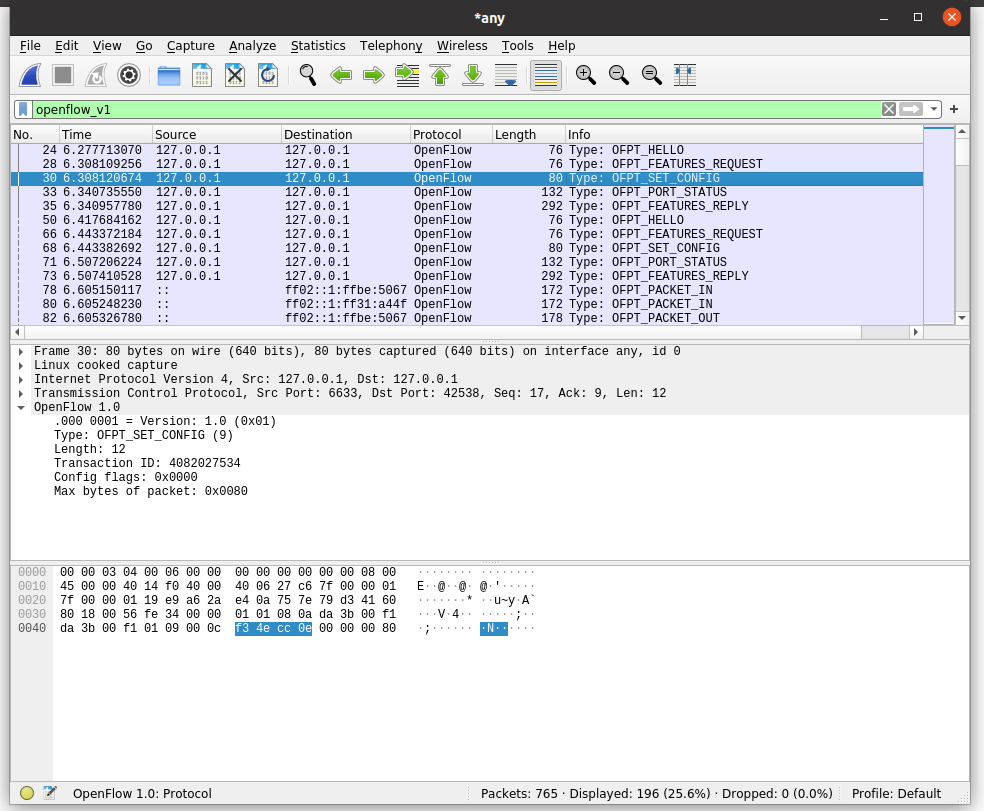This screenshot has width=984, height=811.
Task: Open capture file properties from status bar
Action: 50,793
